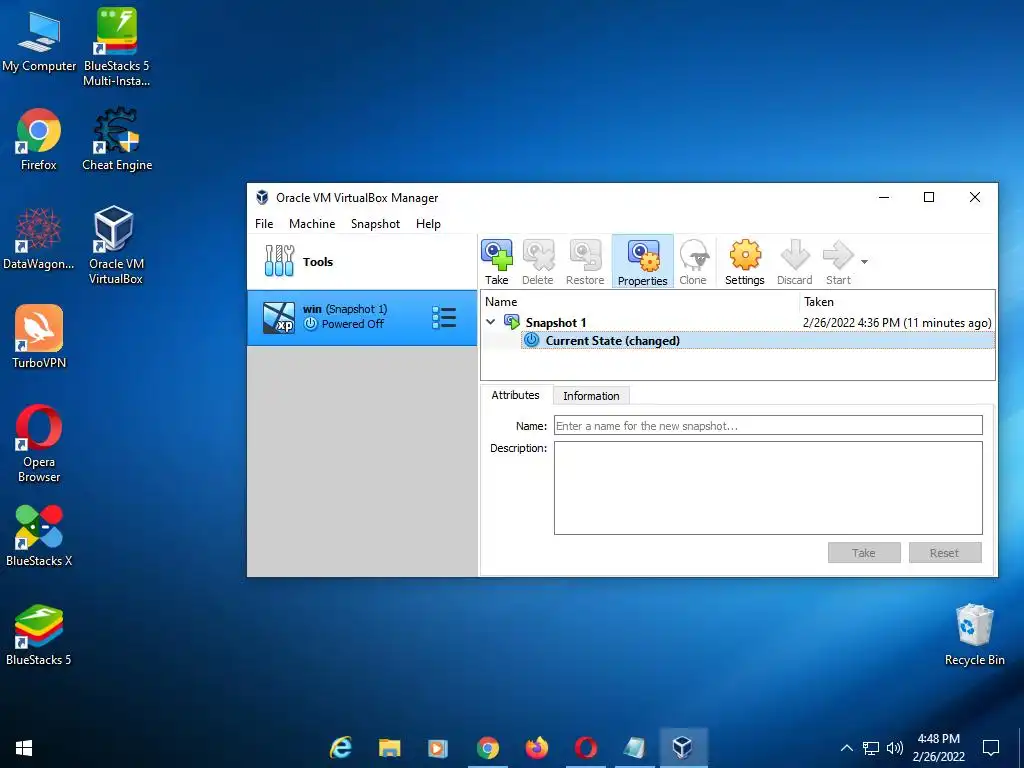Open My Computer desktop icon

[x=39, y=41]
